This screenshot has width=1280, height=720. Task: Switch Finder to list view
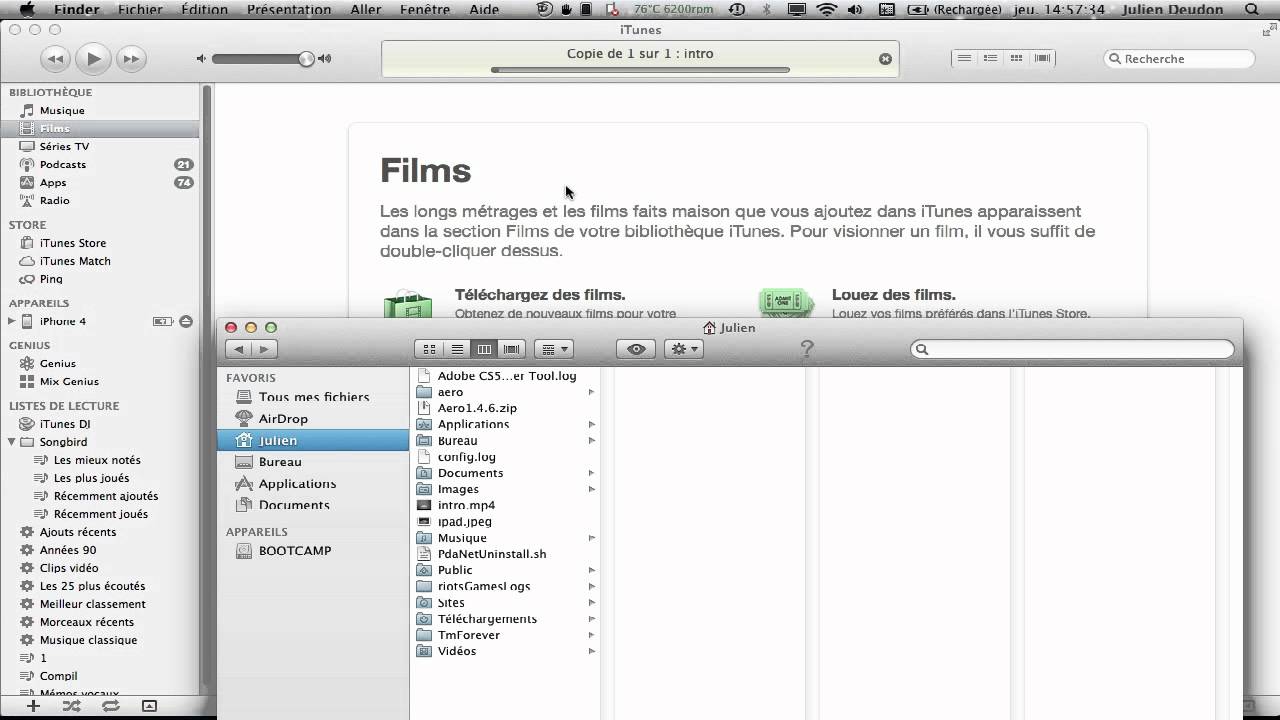coord(457,349)
